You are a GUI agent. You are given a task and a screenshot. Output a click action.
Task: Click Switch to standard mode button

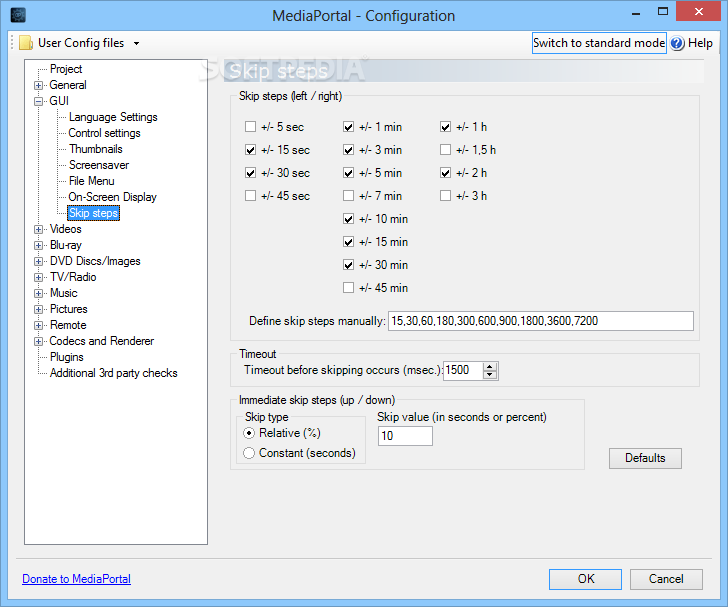click(599, 43)
